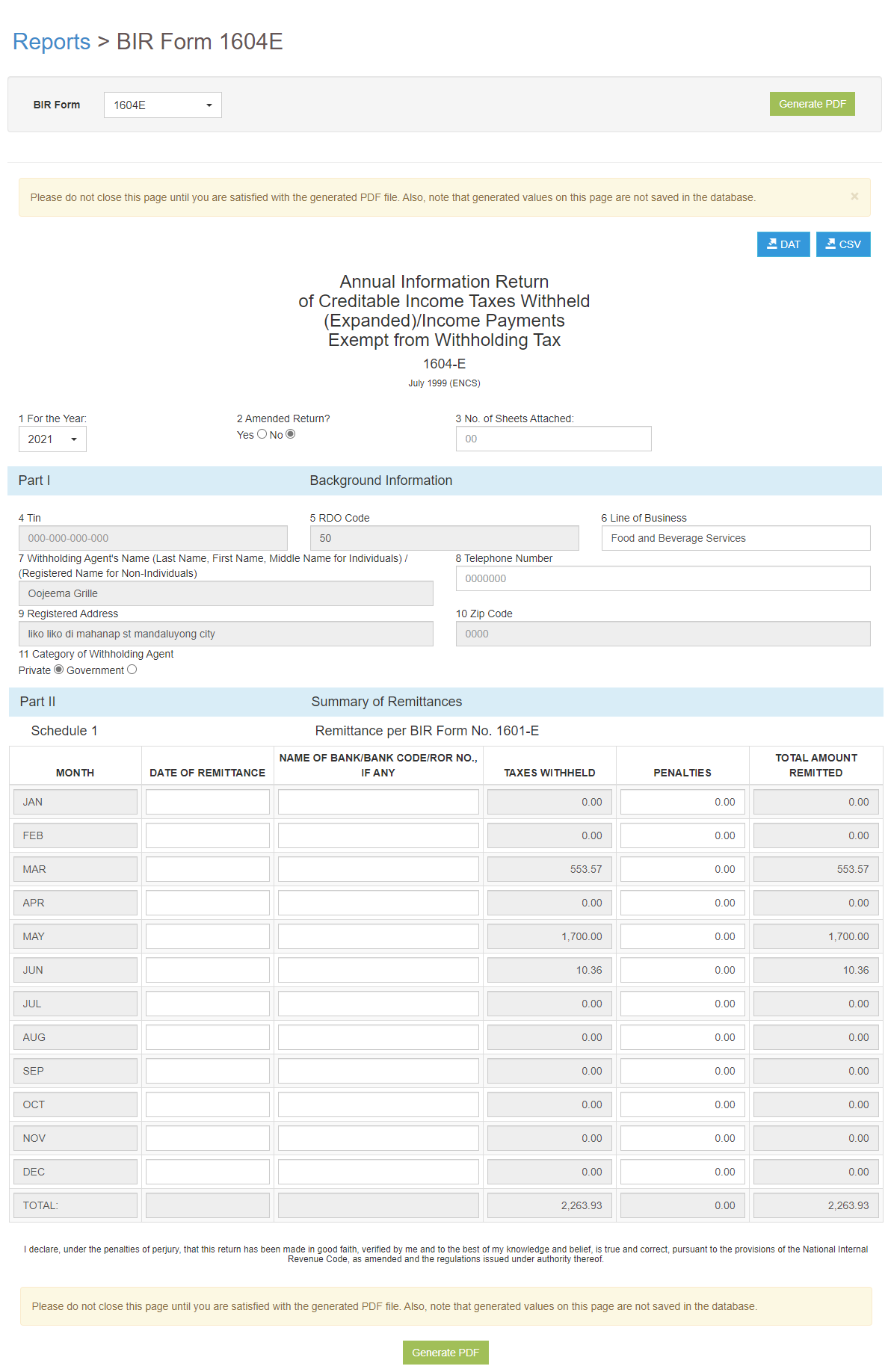Screen dimensions: 888x1372
Task: Select Yes for Amended Return
Action: click(262, 434)
